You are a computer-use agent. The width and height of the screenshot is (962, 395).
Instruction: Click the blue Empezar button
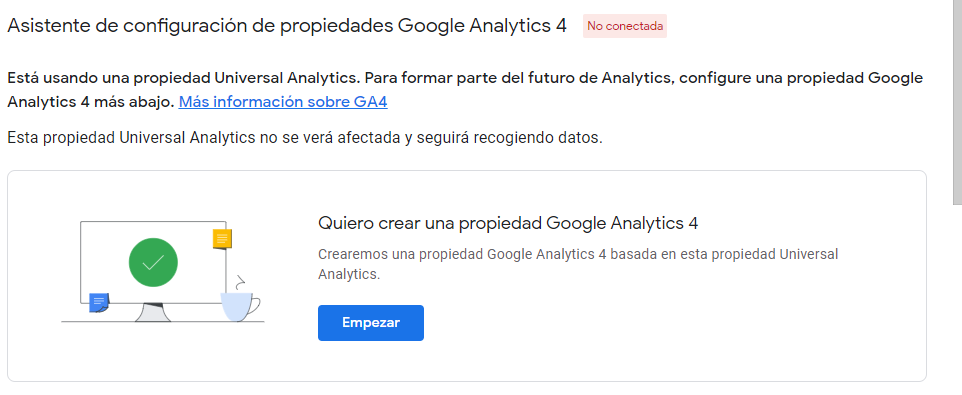tap(371, 323)
